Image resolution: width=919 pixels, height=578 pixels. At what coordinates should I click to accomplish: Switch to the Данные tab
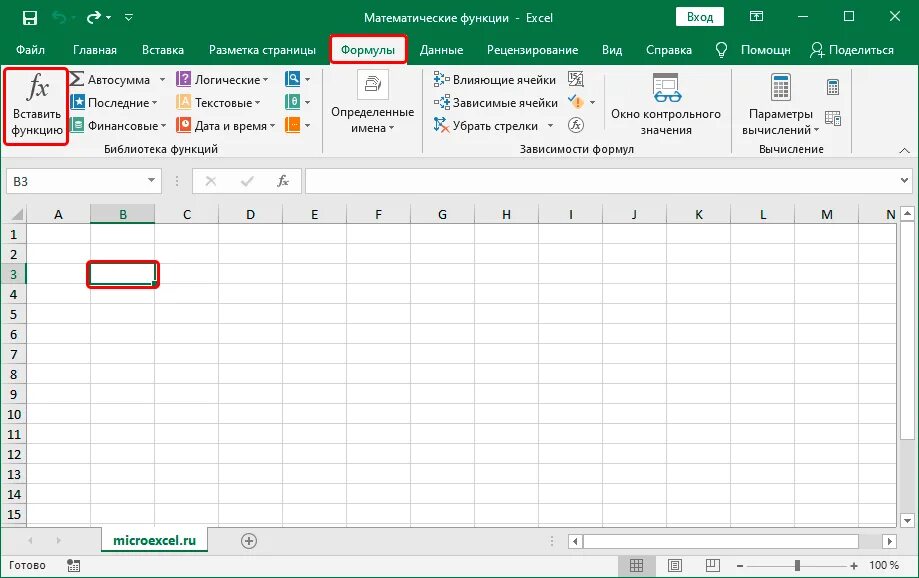pos(441,50)
